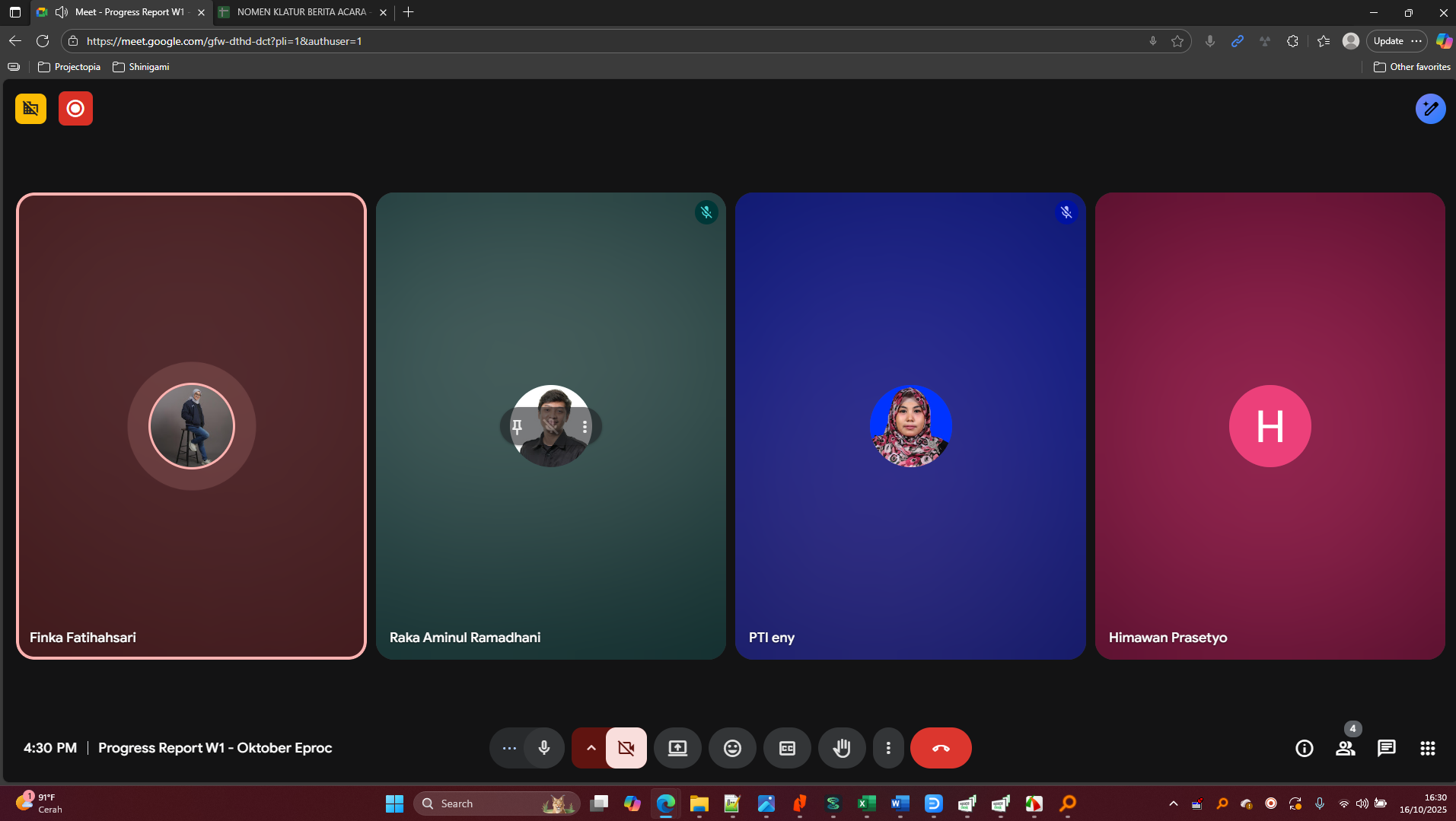This screenshot has width=1456, height=821.
Task: Open the Projectopia bookmarks folder
Action: click(69, 67)
